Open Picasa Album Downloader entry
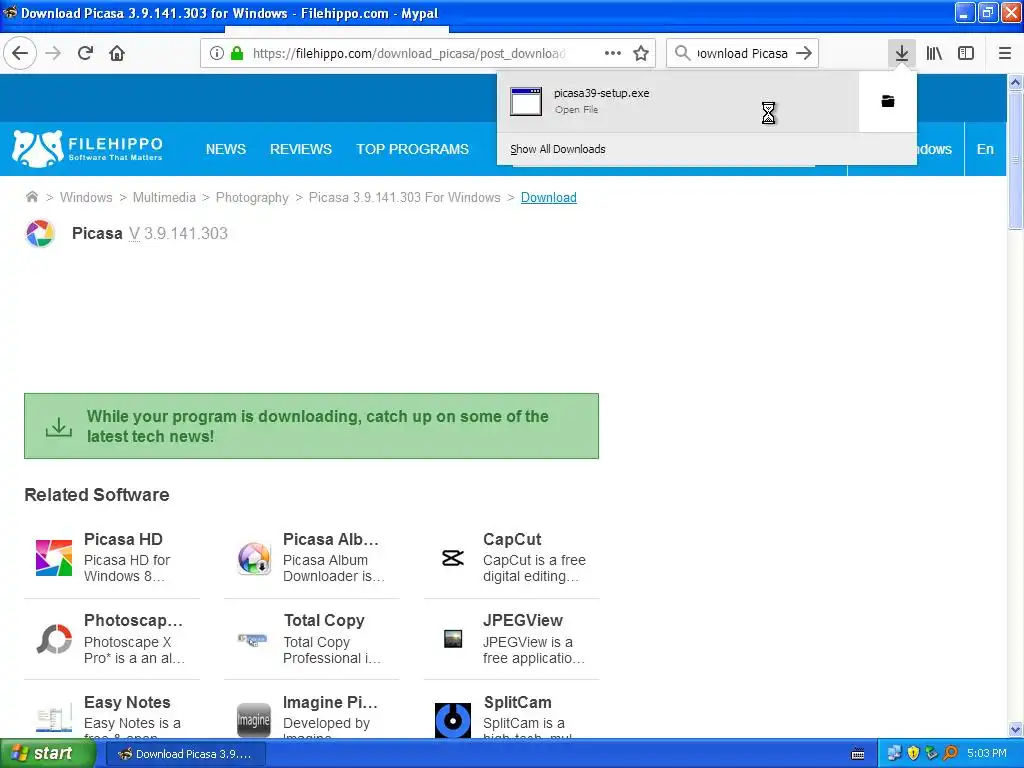This screenshot has width=1024, height=768. [x=330, y=539]
